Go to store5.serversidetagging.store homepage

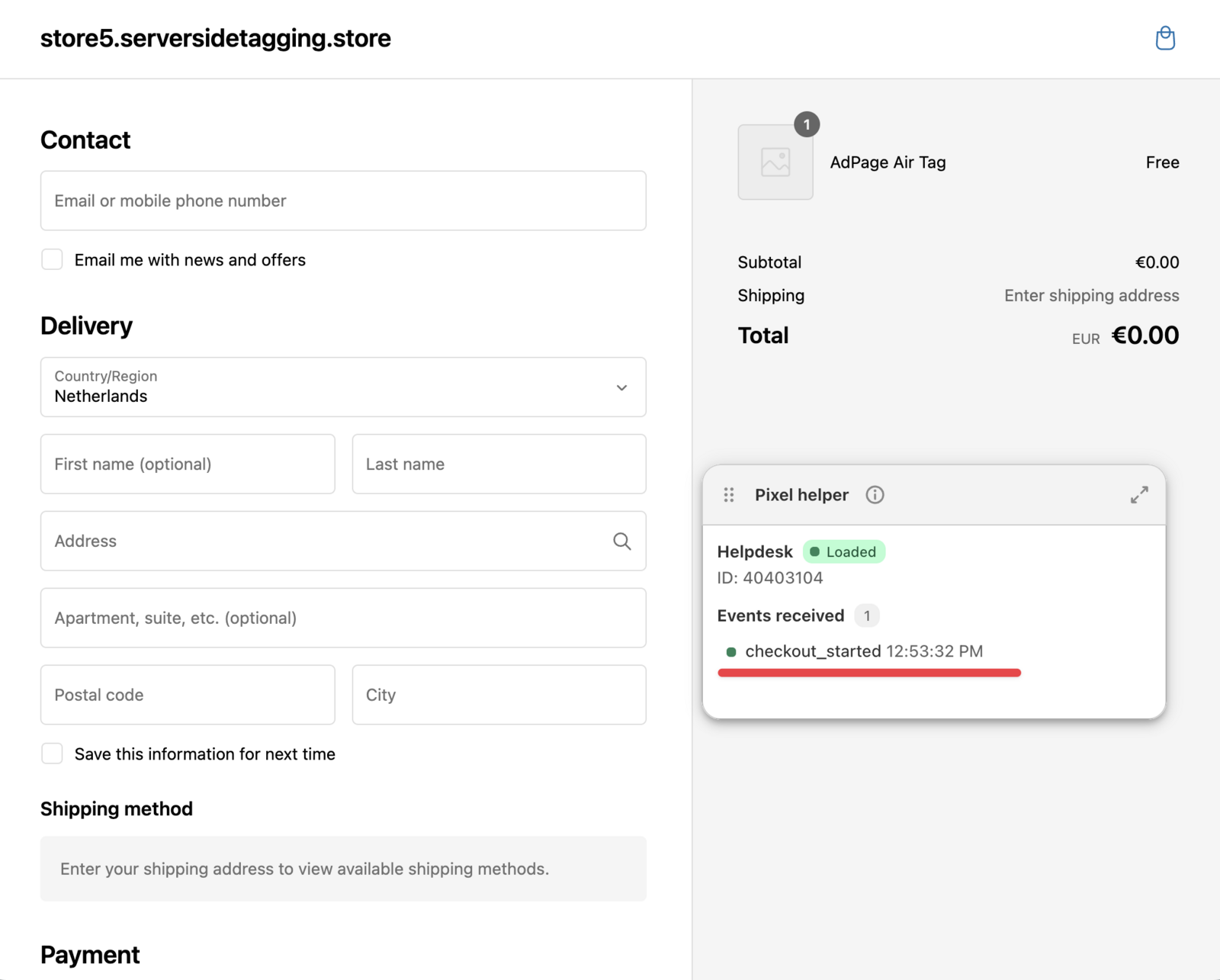click(x=215, y=38)
